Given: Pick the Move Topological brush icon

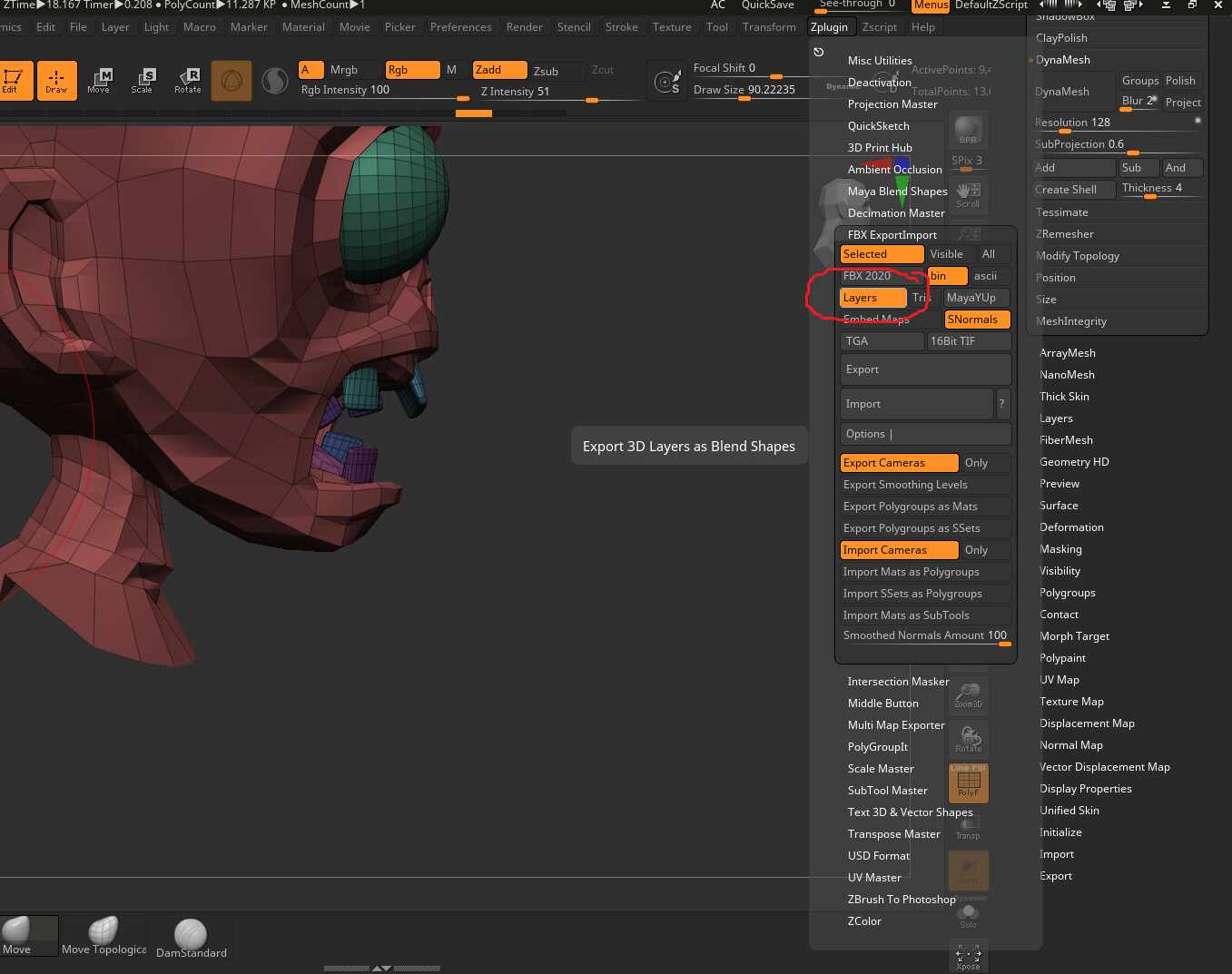Looking at the screenshot, I should pyautogui.click(x=103, y=936).
